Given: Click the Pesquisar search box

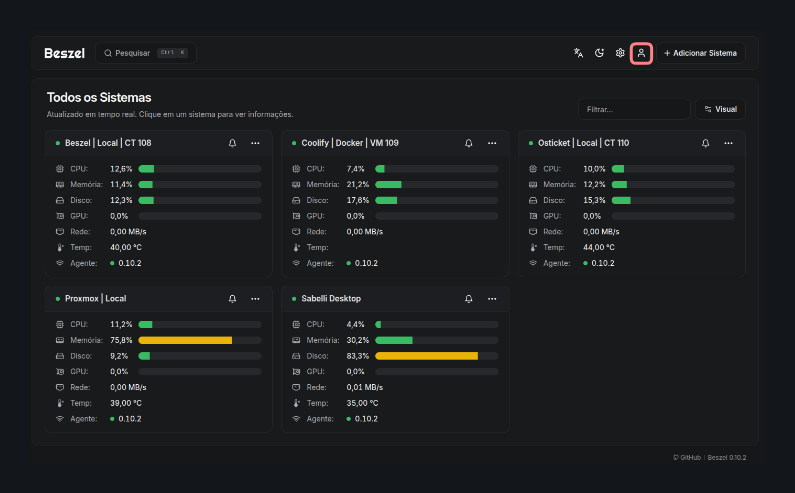Looking at the screenshot, I should pos(146,53).
